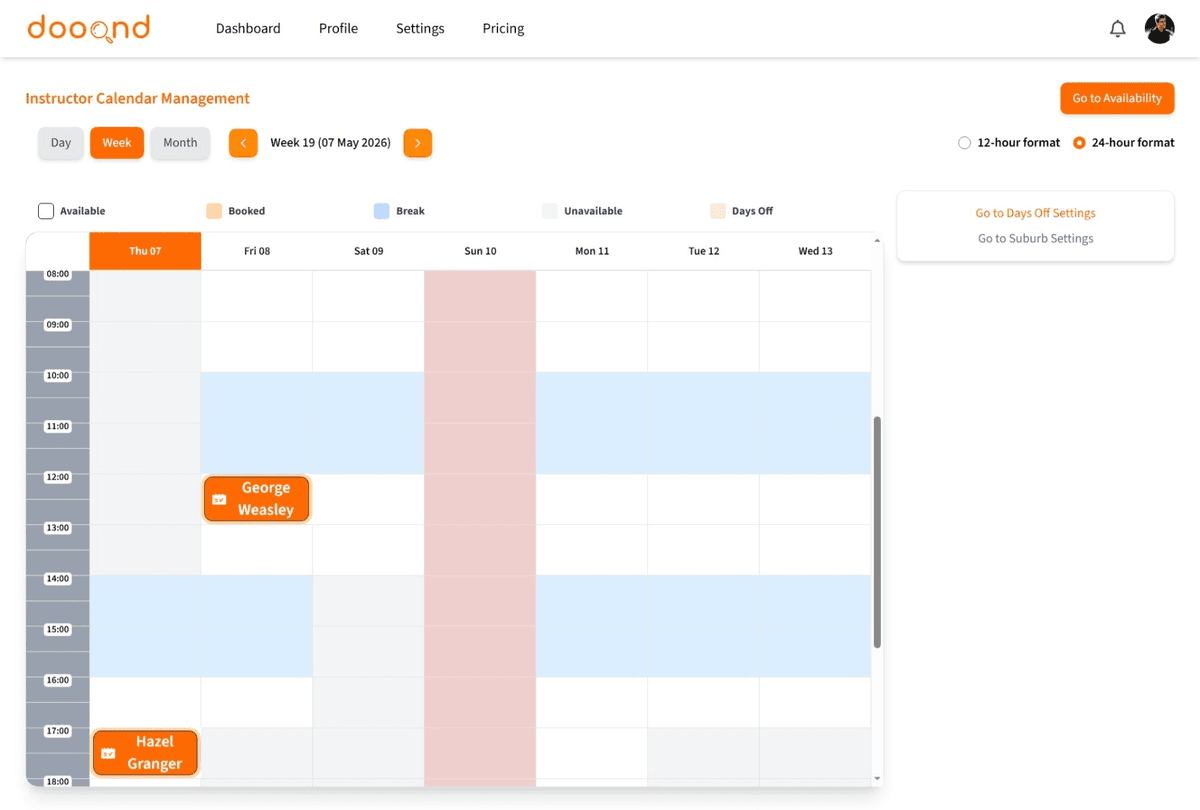The width and height of the screenshot is (1200, 810).
Task: Click booking icon on Hazel Granger event
Action: [x=109, y=753]
